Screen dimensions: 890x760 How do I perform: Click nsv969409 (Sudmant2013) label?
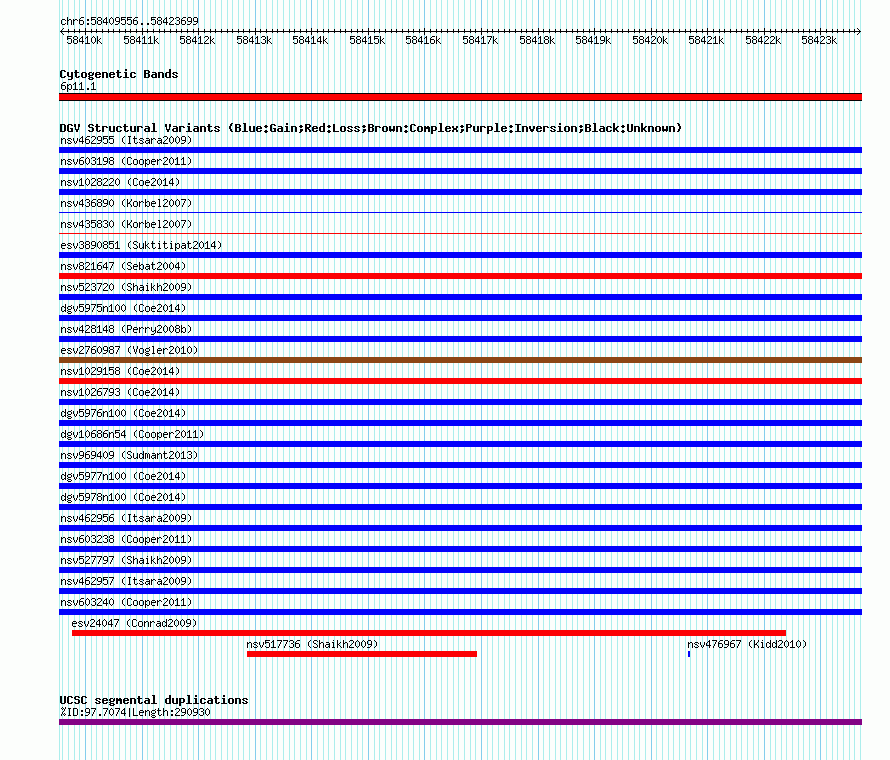point(129,455)
